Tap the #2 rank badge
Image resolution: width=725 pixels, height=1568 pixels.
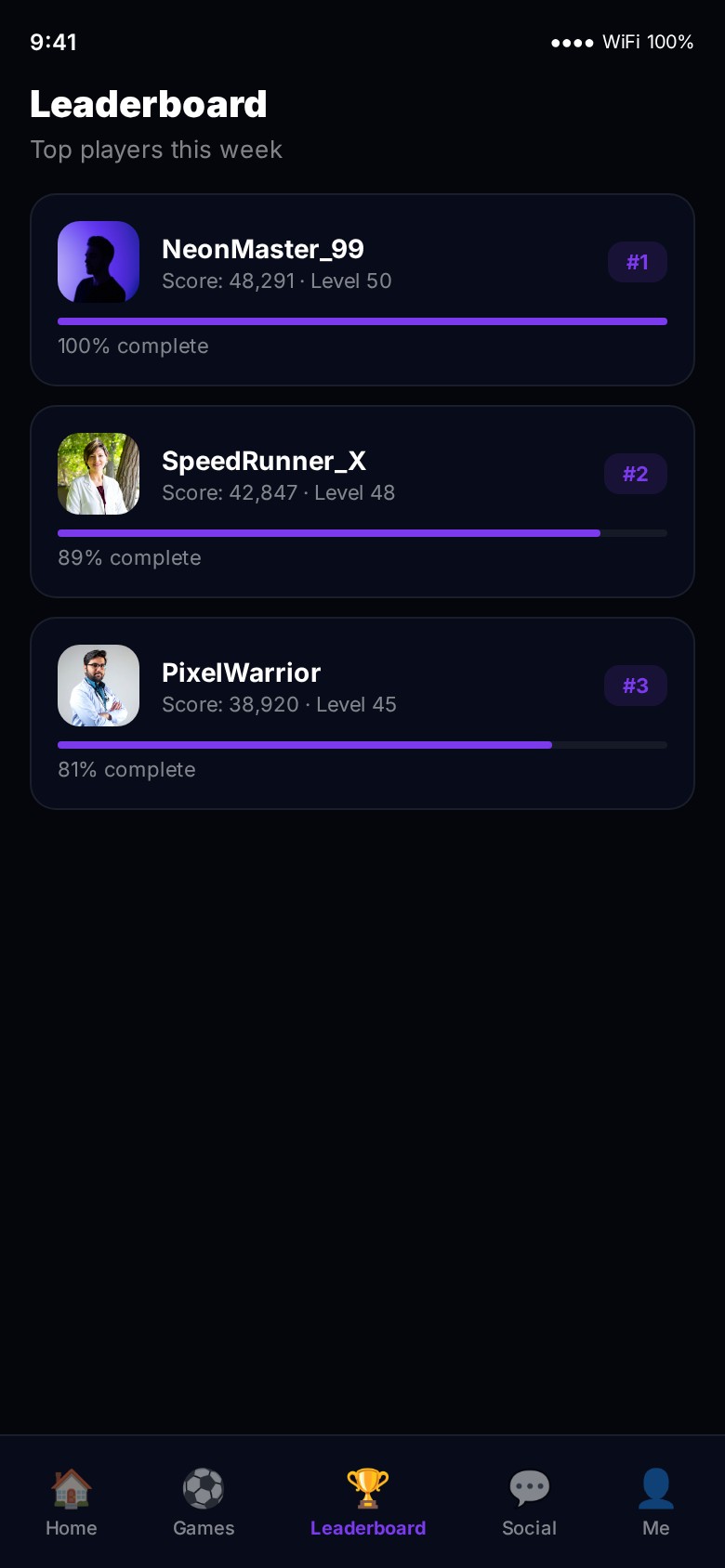[636, 474]
